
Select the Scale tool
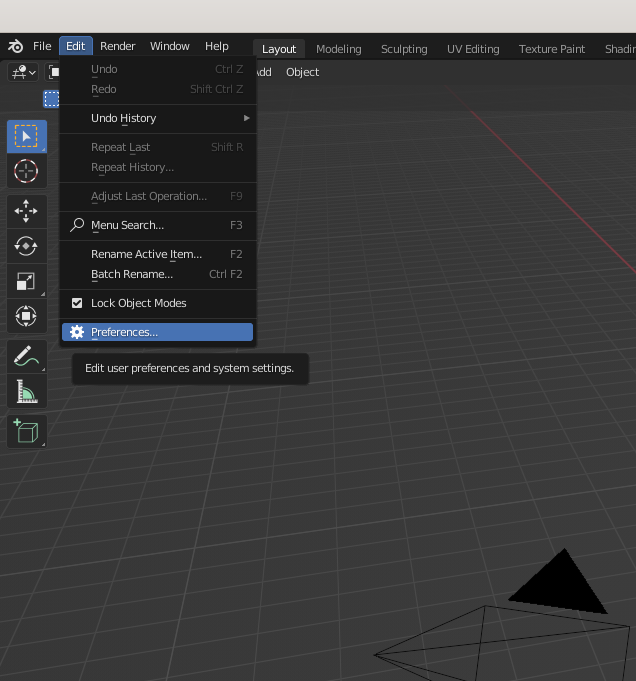[x=26, y=281]
